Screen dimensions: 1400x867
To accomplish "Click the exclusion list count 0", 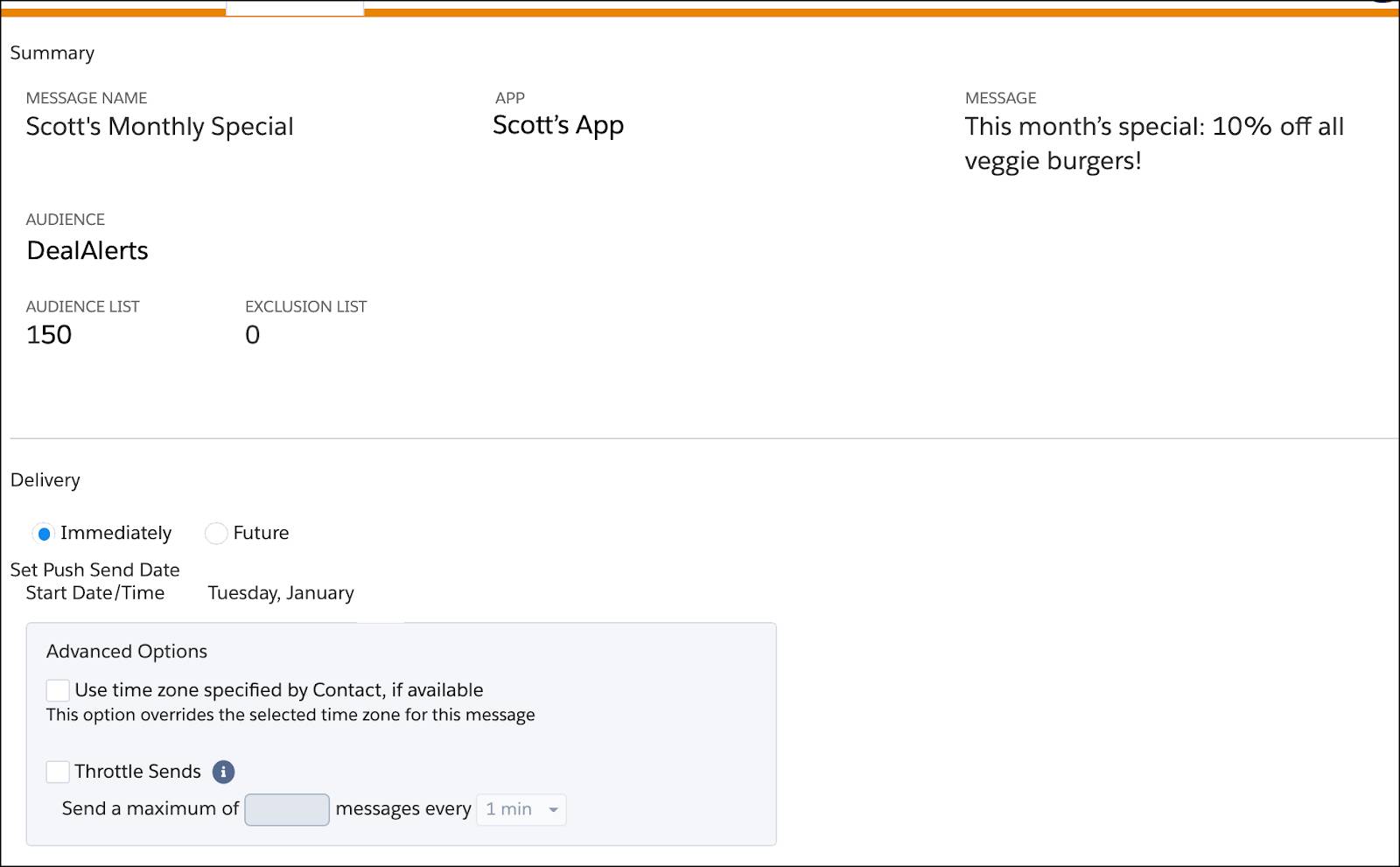I will 252,335.
